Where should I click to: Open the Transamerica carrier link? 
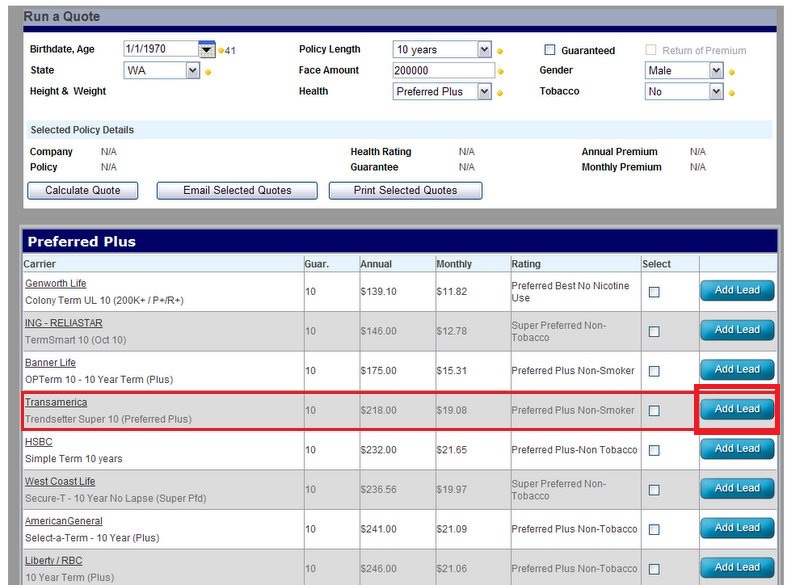point(56,402)
